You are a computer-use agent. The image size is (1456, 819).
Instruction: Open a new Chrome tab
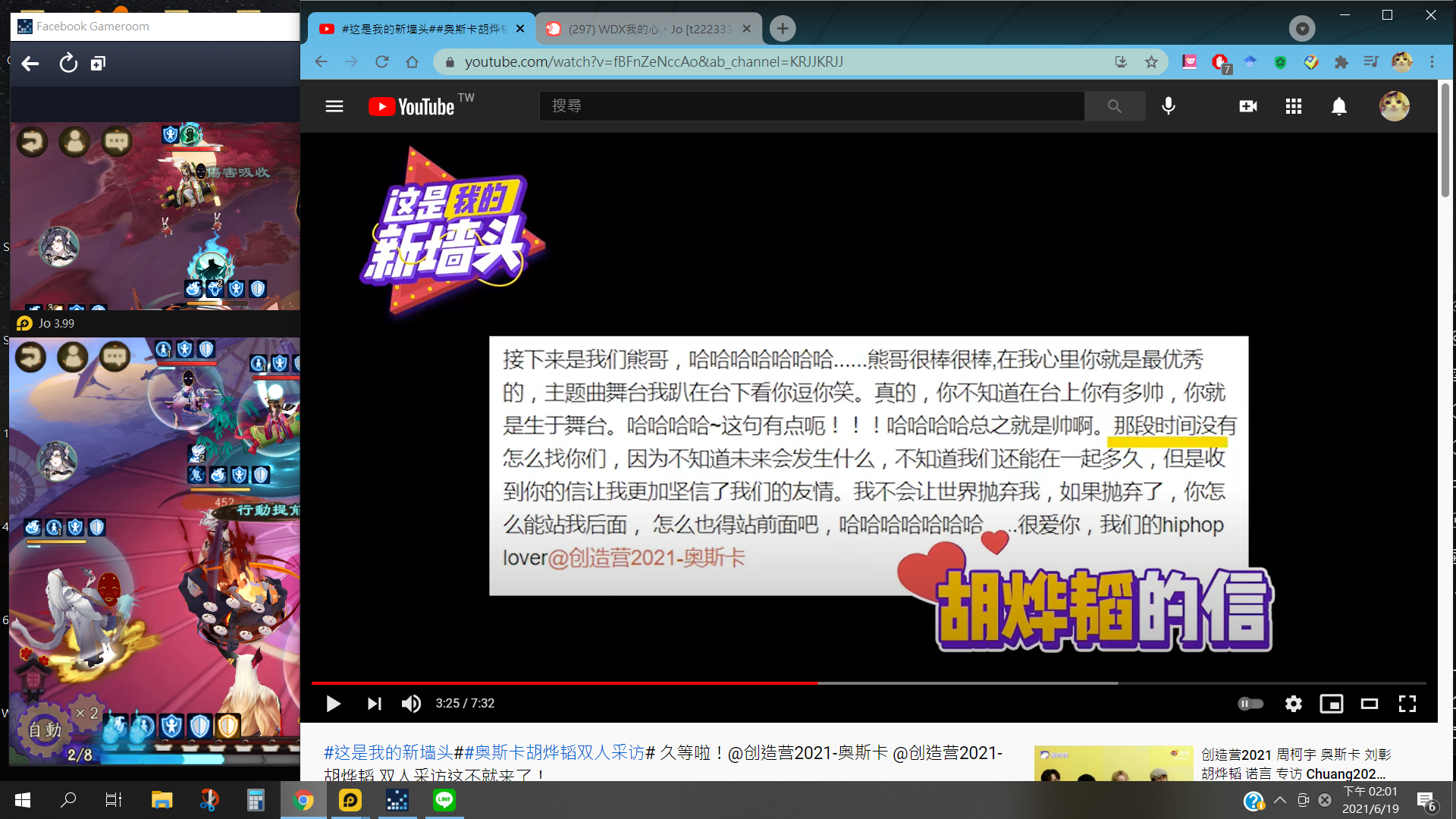point(783,29)
